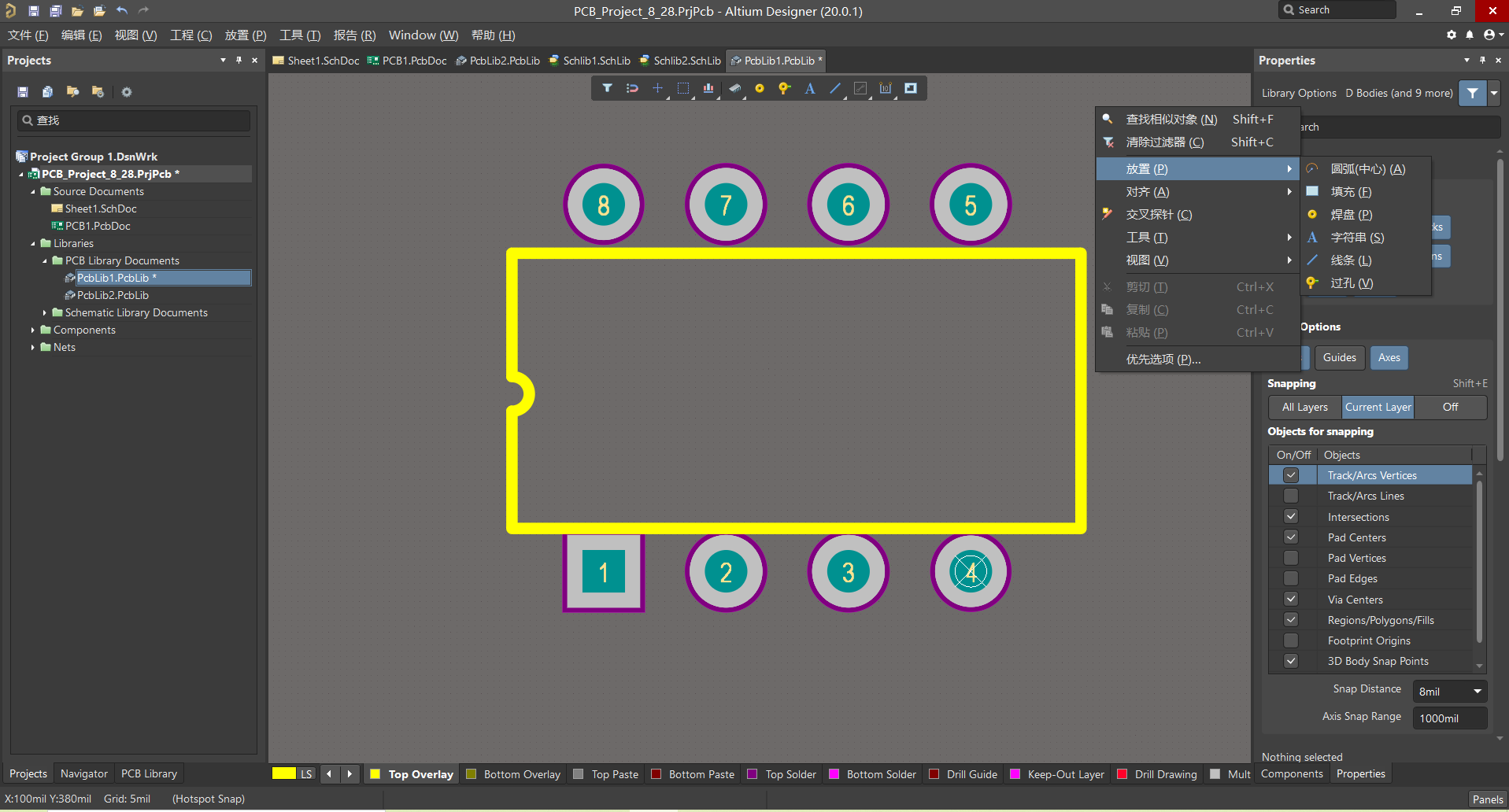Image resolution: width=1509 pixels, height=812 pixels.
Task: Enable Pad Vertices snapping
Action: (1291, 558)
